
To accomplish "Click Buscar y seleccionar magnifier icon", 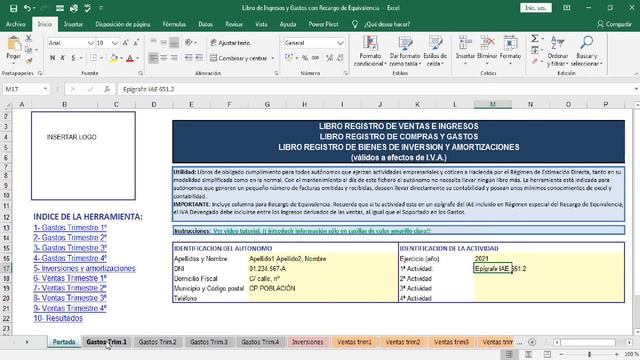I will [586, 43].
